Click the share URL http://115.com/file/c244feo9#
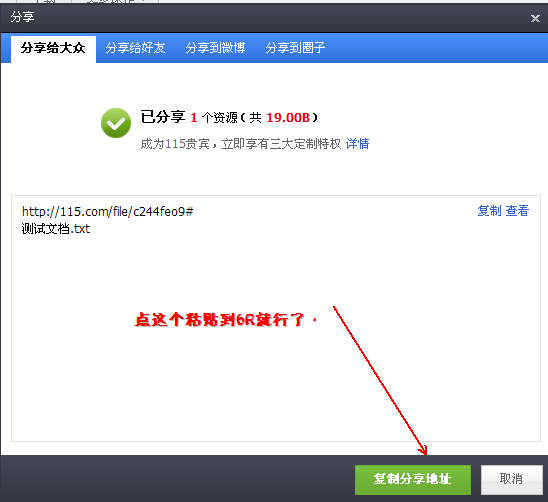Image resolution: width=548 pixels, height=502 pixels. click(108, 211)
